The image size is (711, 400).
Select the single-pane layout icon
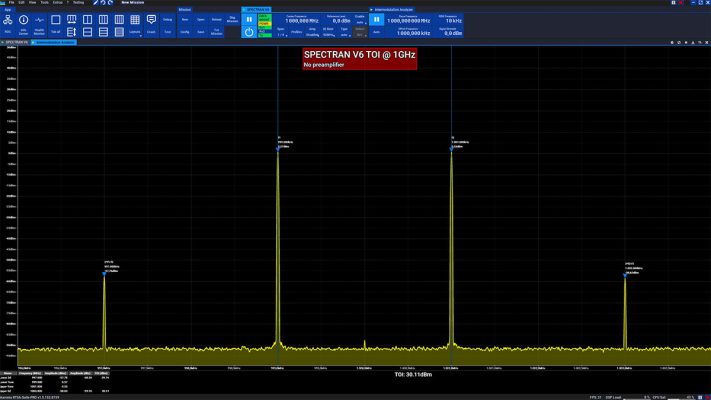pyautogui.click(x=55, y=20)
